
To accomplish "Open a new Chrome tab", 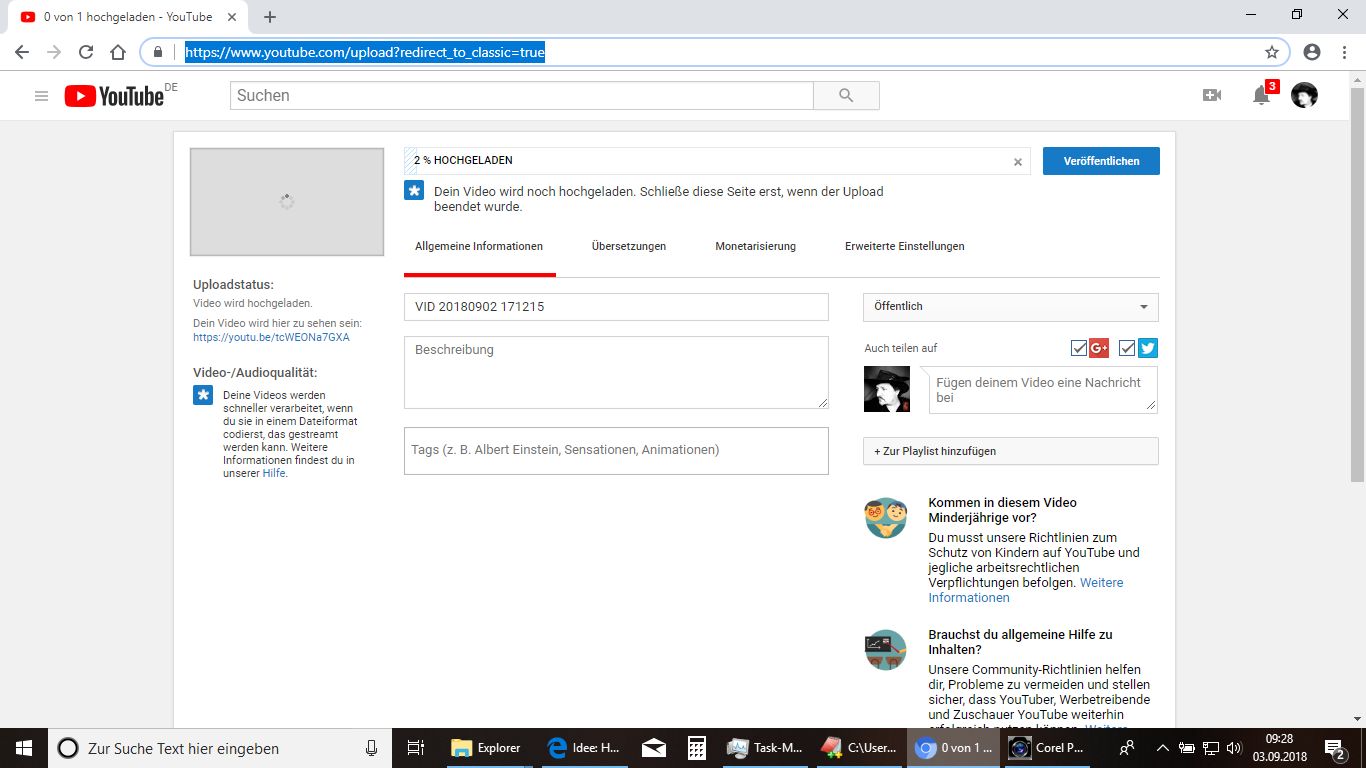I will 270,17.
